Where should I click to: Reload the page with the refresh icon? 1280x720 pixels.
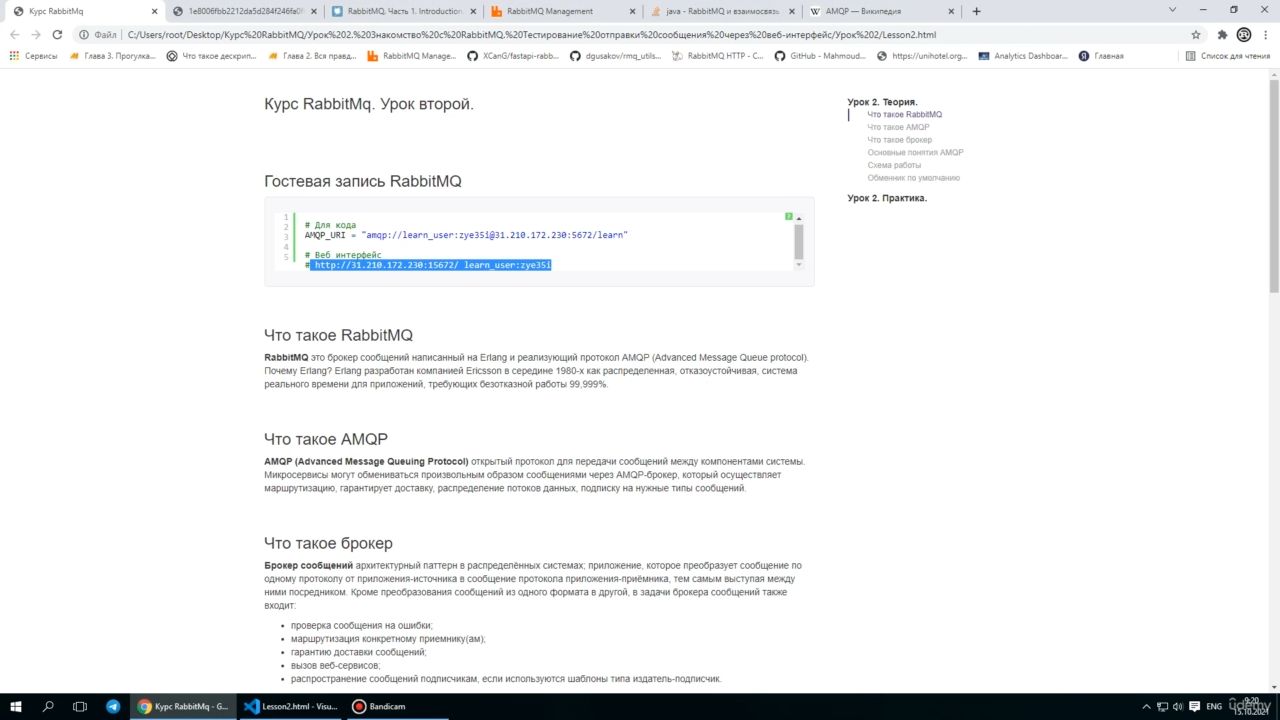[57, 34]
